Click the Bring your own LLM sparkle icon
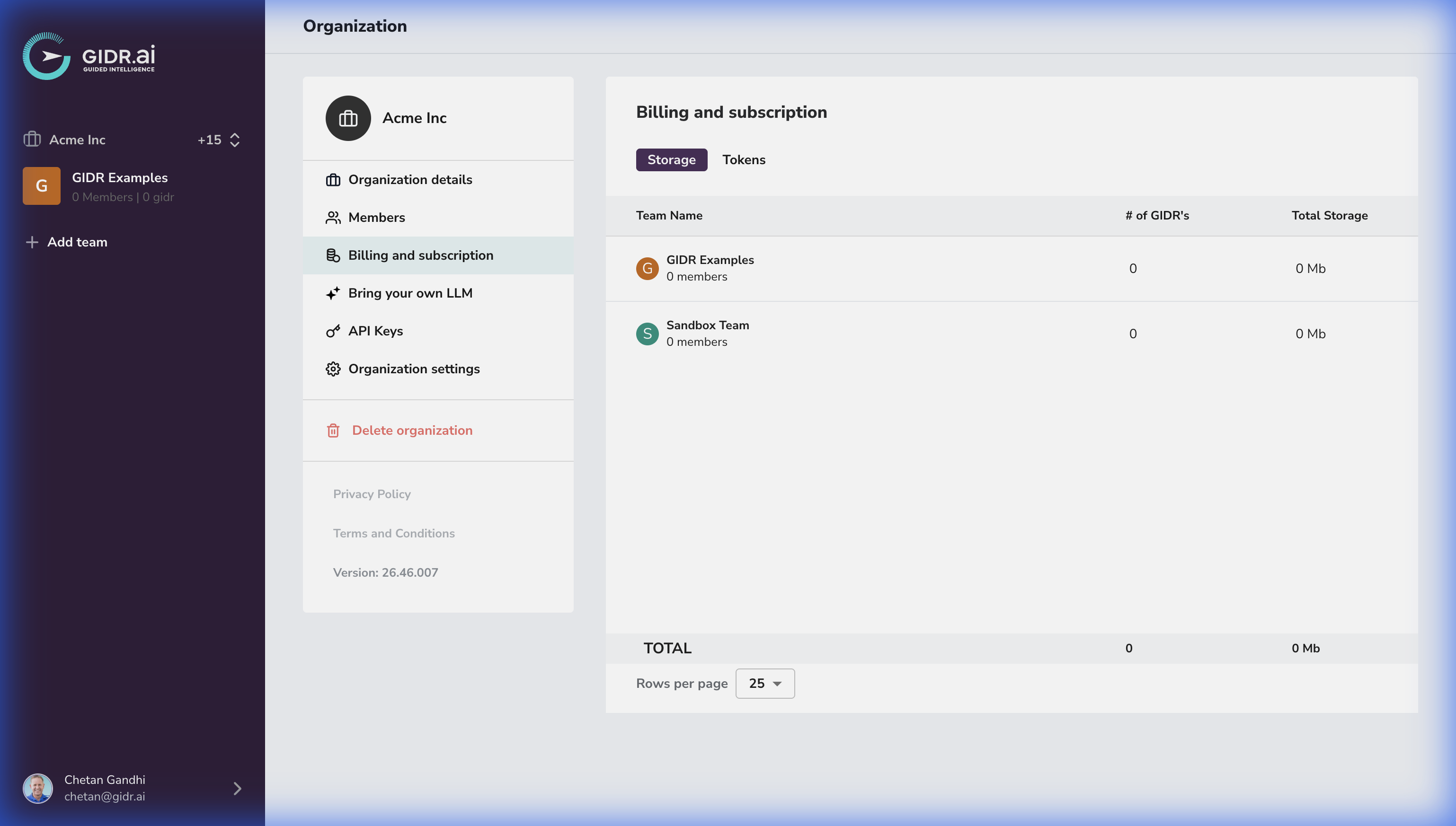 (x=333, y=293)
